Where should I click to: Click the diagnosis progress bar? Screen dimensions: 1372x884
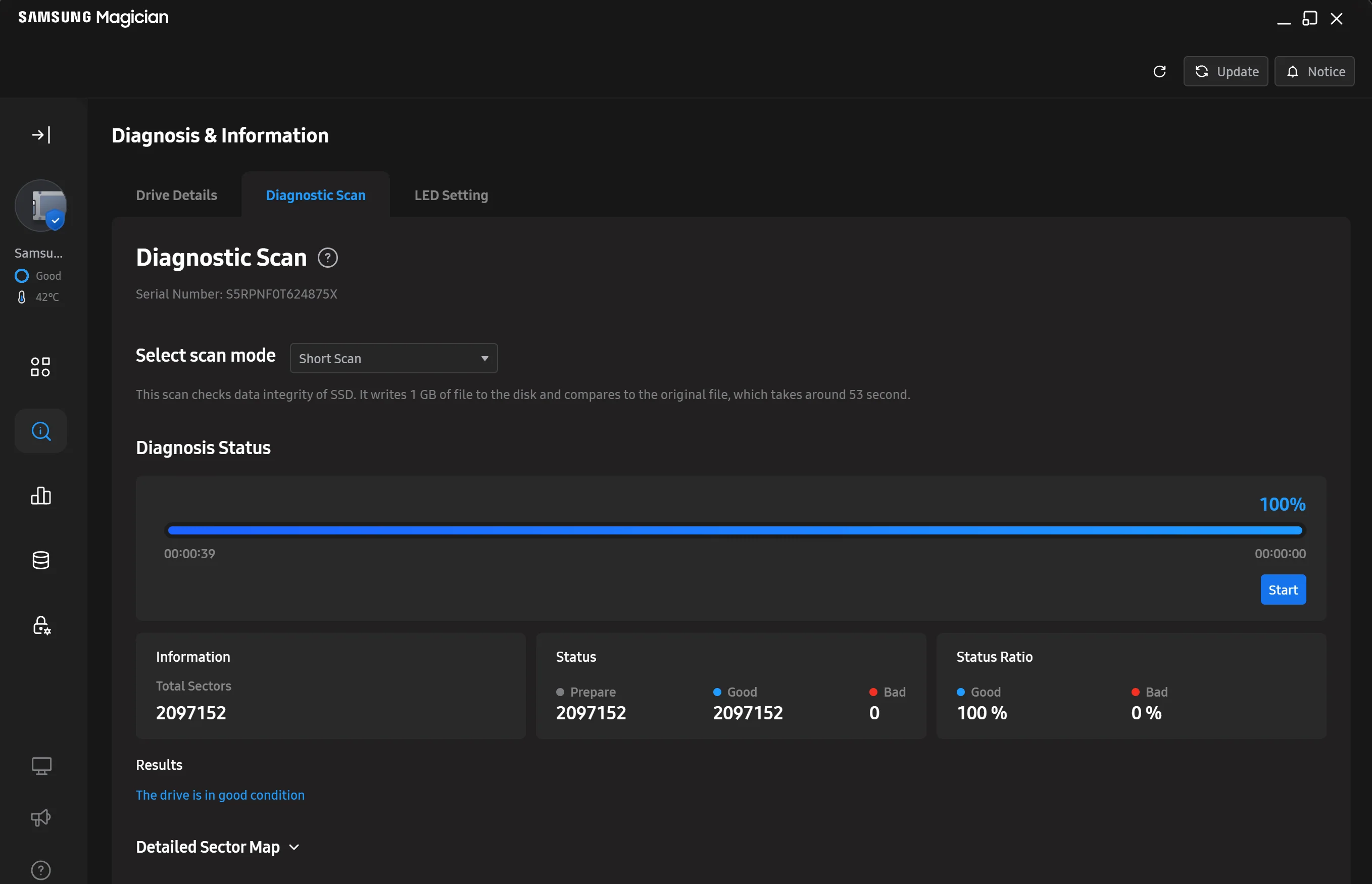736,530
